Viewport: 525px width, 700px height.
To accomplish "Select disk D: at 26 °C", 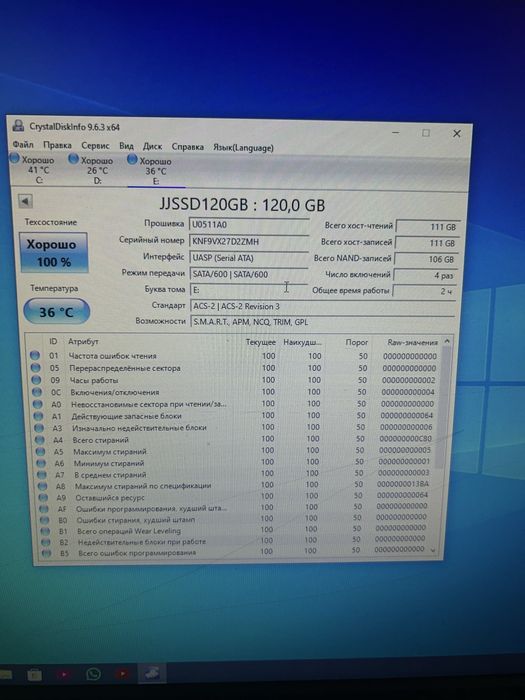I will click(93, 170).
